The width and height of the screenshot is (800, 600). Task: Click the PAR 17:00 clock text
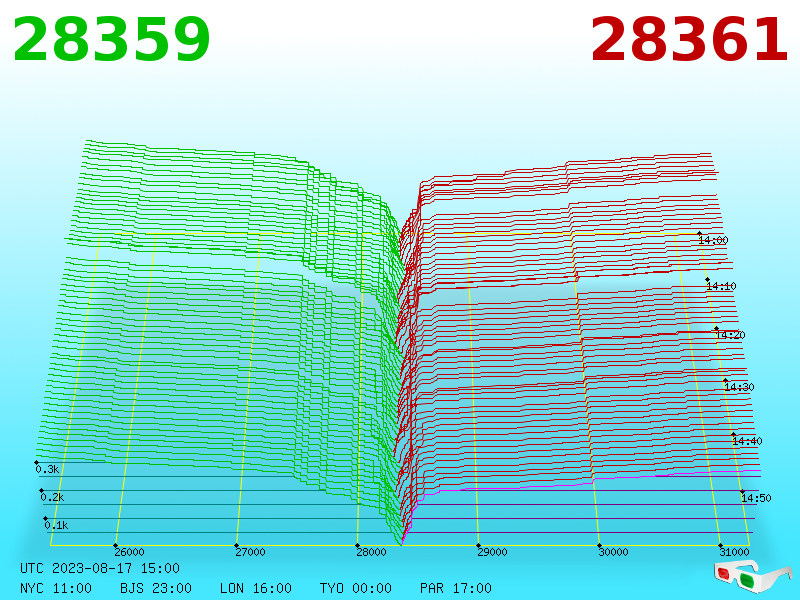(x=456, y=588)
